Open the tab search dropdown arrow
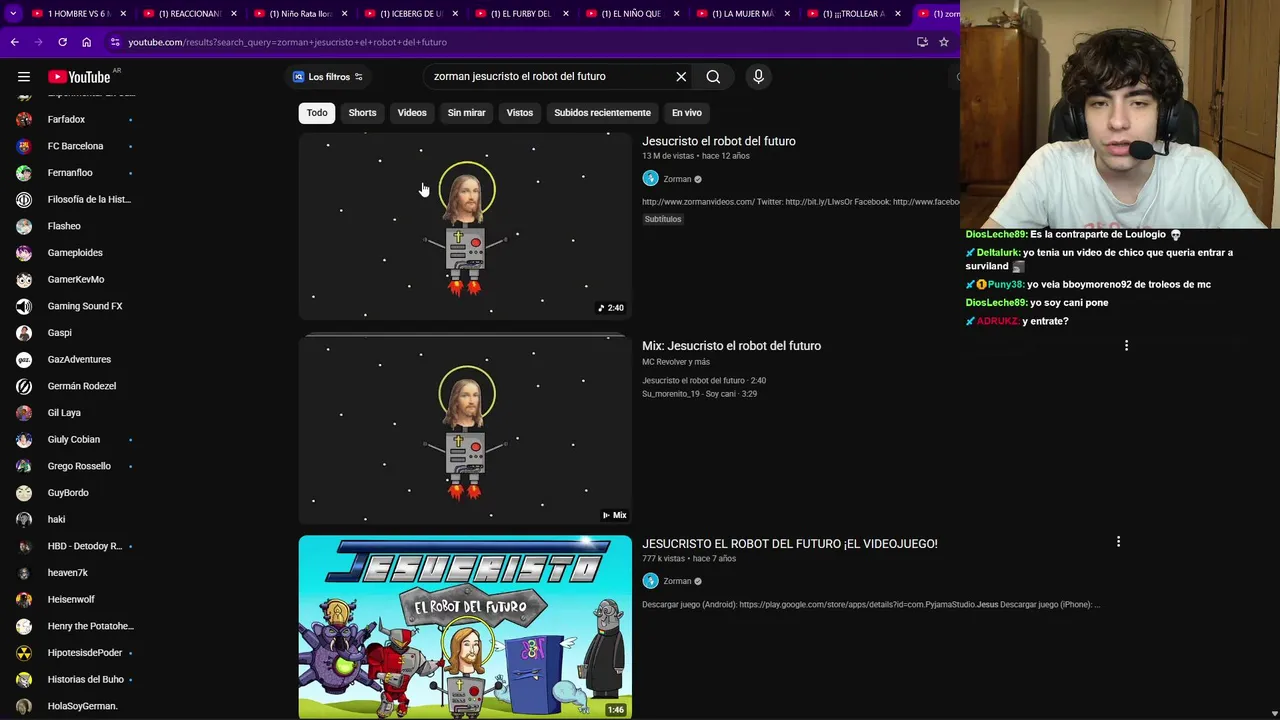Image resolution: width=1280 pixels, height=720 pixels. [13, 14]
